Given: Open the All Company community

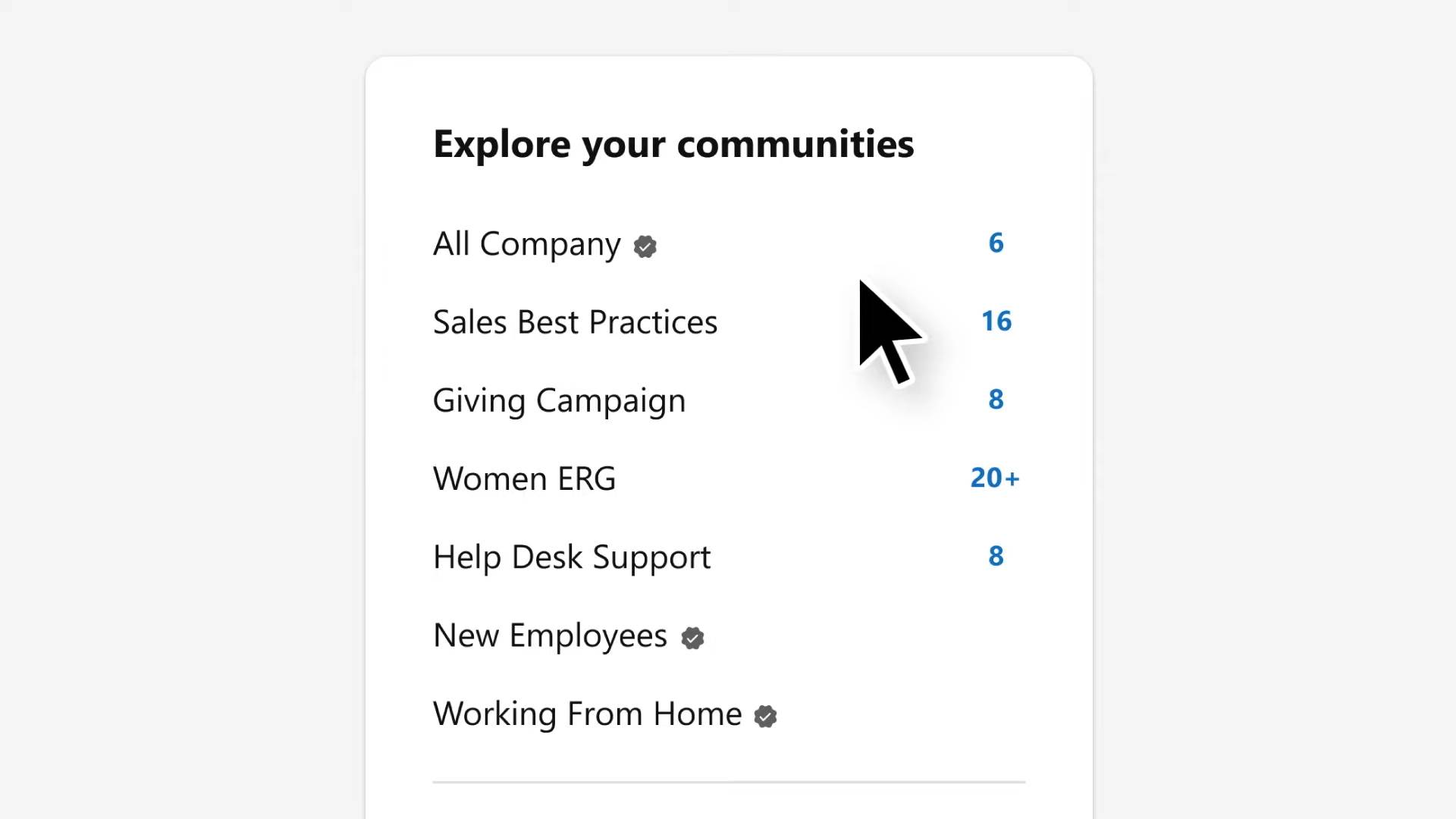Looking at the screenshot, I should click(526, 244).
